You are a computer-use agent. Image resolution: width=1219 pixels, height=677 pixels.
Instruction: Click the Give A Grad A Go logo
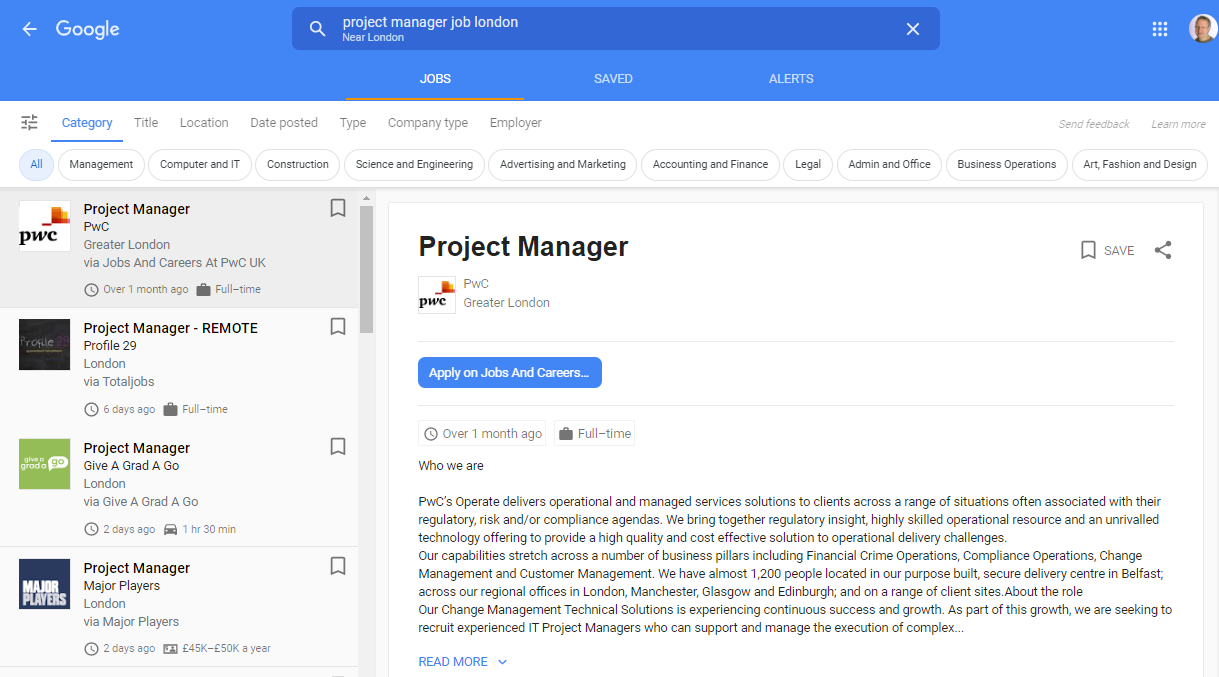click(x=45, y=464)
